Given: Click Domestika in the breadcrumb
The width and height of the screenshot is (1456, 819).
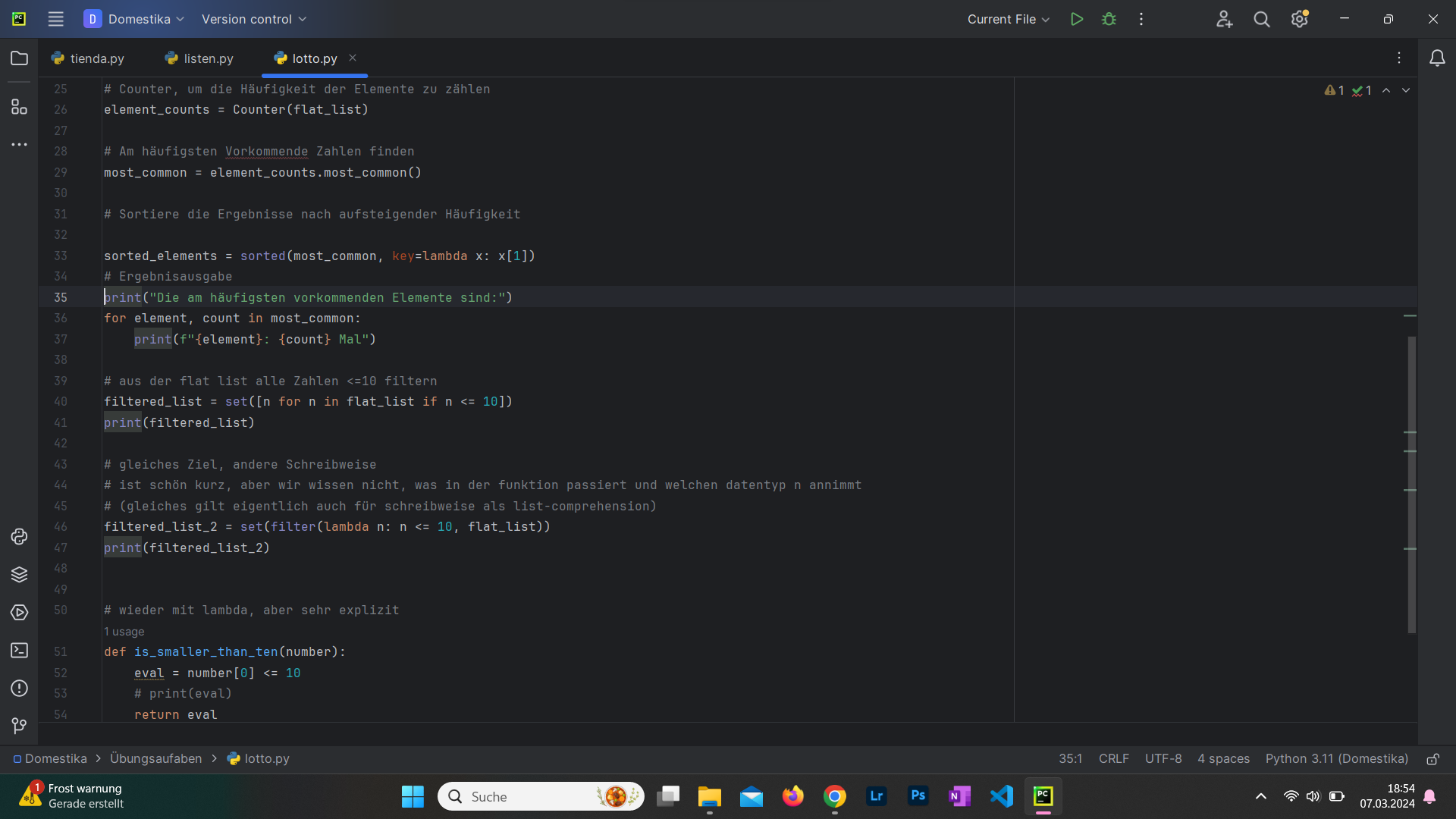Looking at the screenshot, I should [x=50, y=759].
